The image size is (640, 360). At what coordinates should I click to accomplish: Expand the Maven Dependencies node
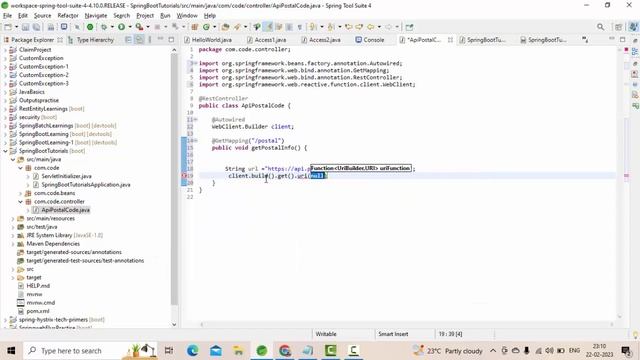(x=13, y=244)
